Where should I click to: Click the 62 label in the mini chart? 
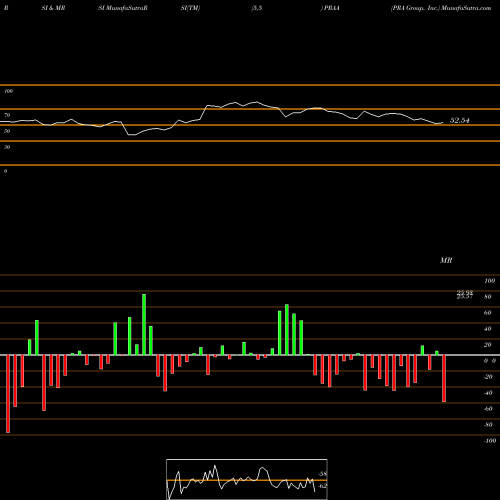[323, 486]
